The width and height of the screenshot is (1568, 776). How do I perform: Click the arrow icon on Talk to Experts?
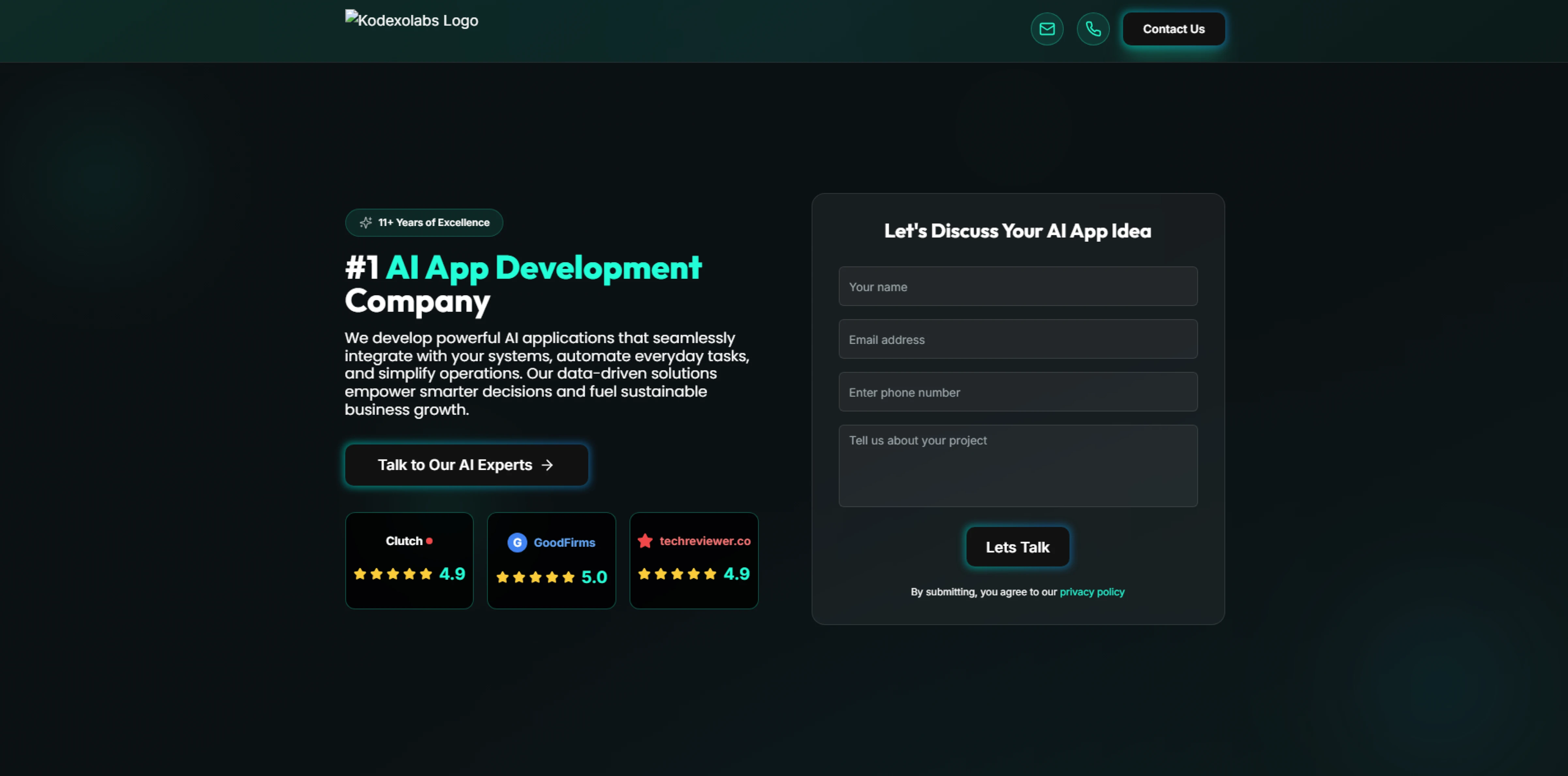pos(547,465)
